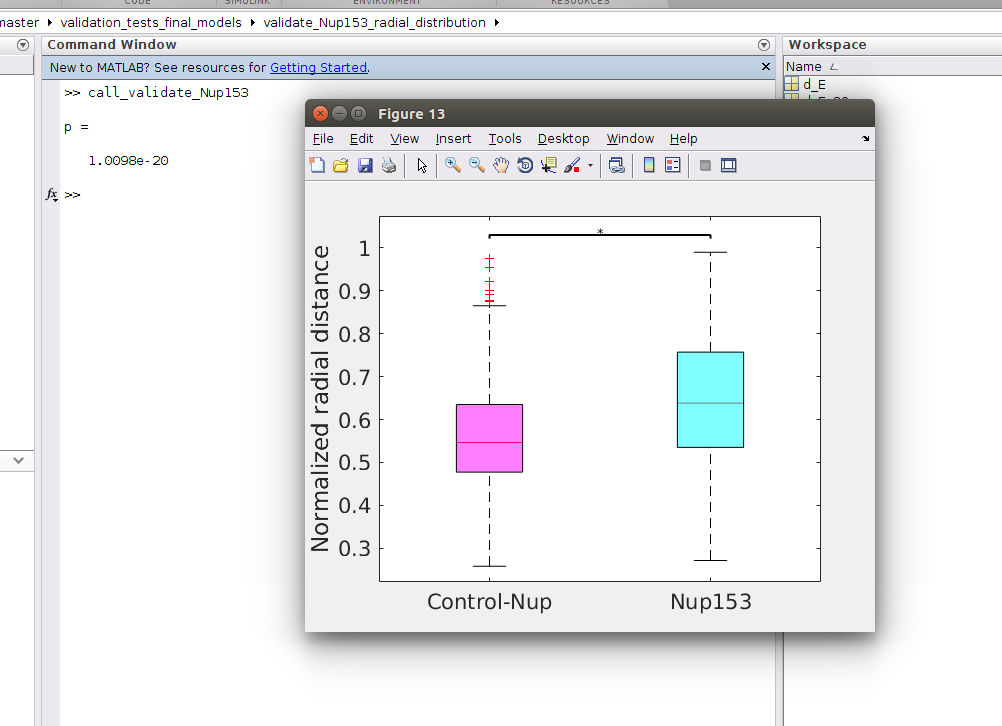Viewport: 1002px width, 726px height.
Task: Open the Window menu in Figure 13
Action: pyautogui.click(x=630, y=139)
